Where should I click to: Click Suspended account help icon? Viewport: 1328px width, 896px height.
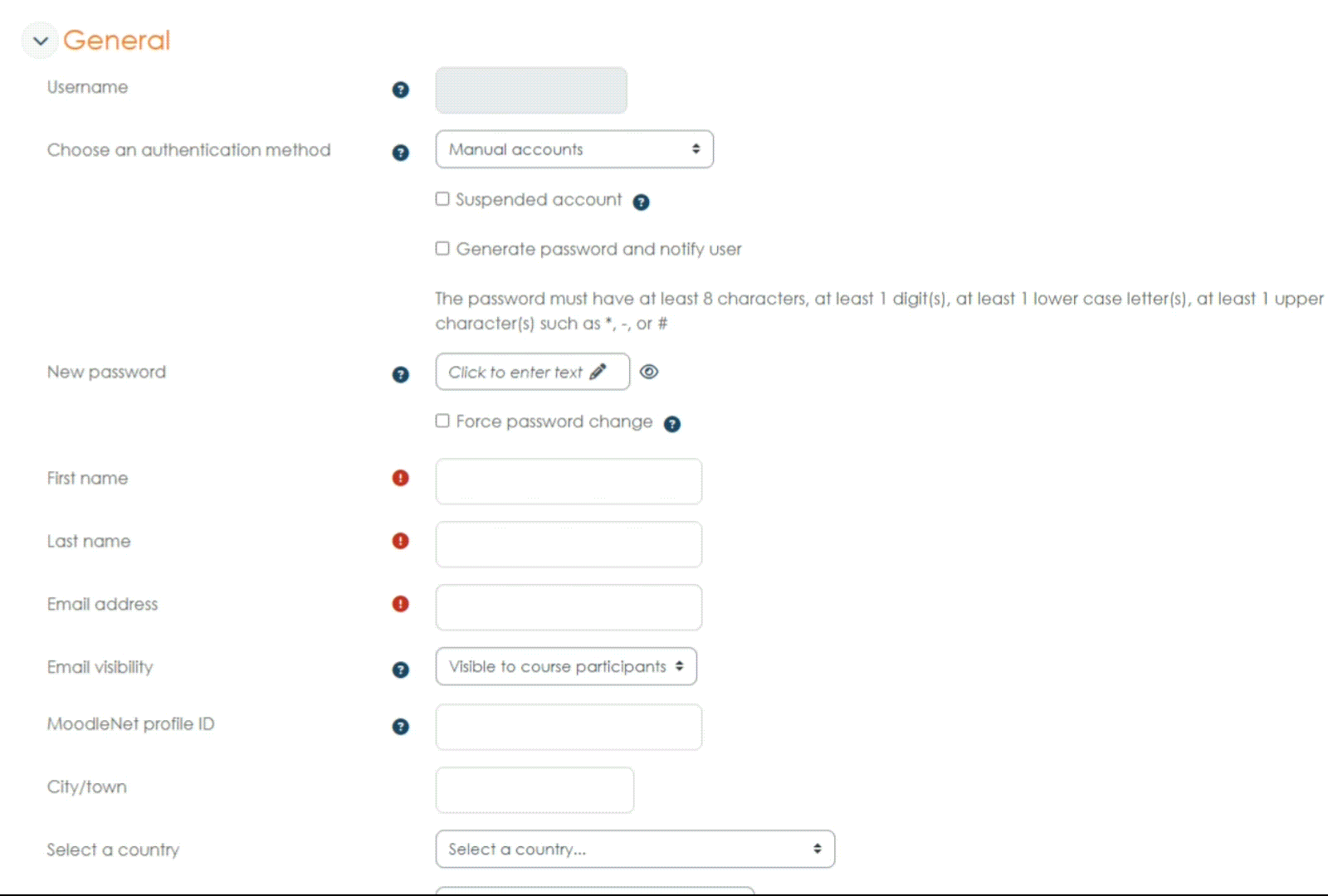pyautogui.click(x=641, y=202)
